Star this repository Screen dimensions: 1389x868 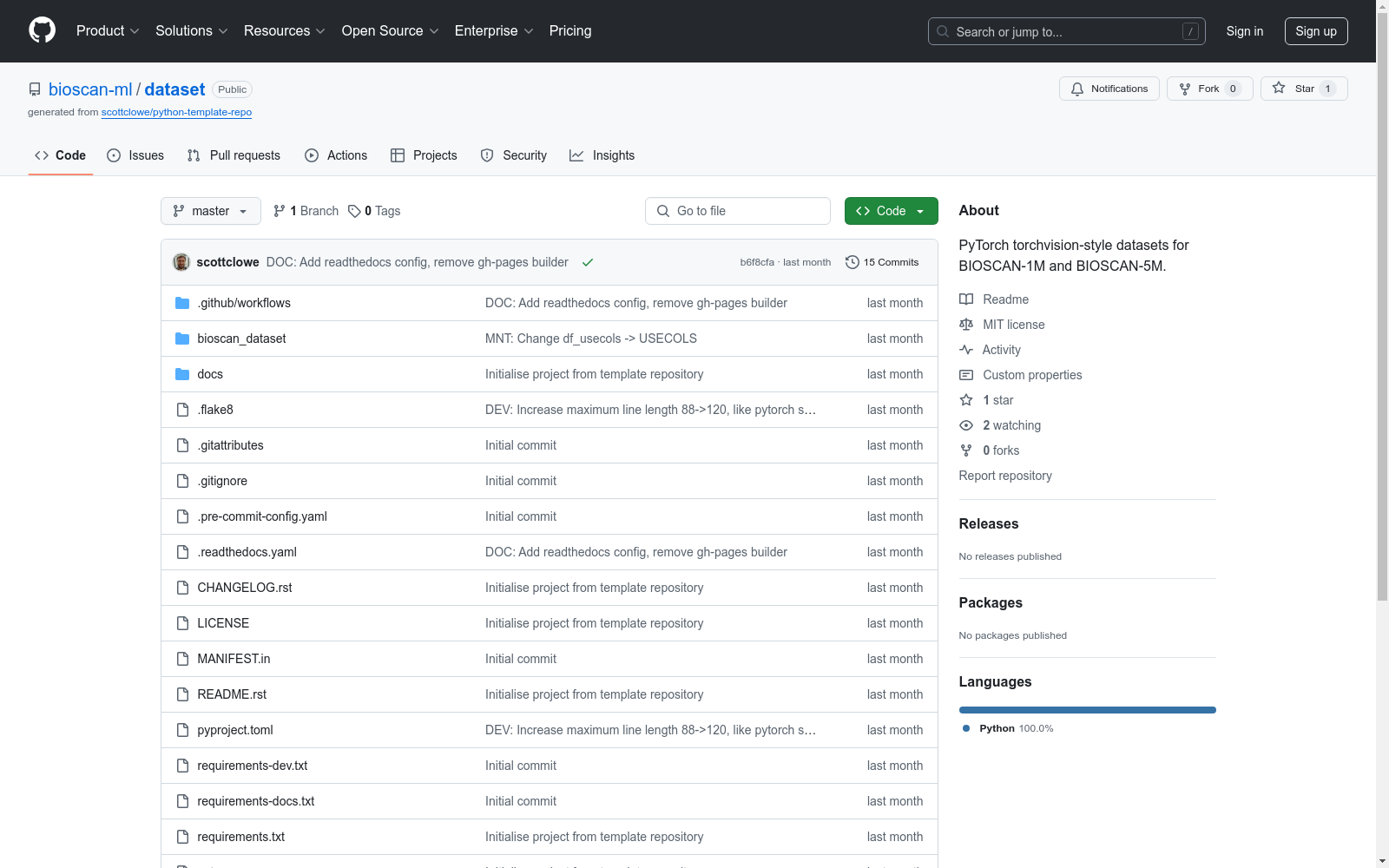pos(1304,89)
